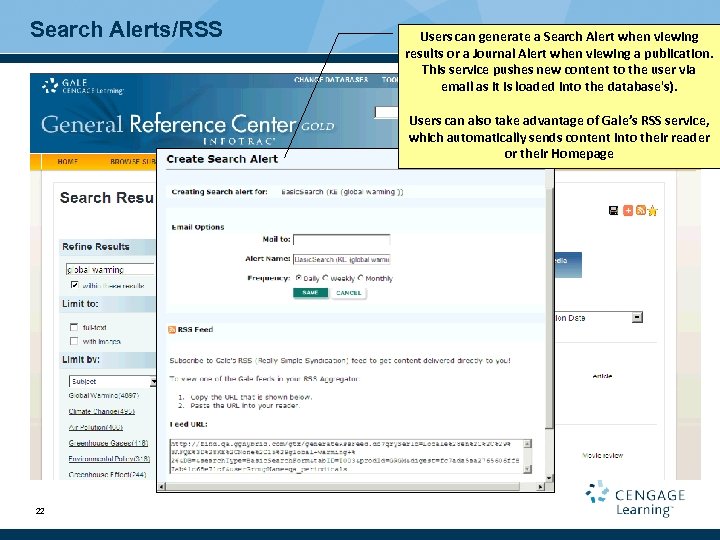Click the Climate Change subject link

pyautogui.click(x=101, y=411)
